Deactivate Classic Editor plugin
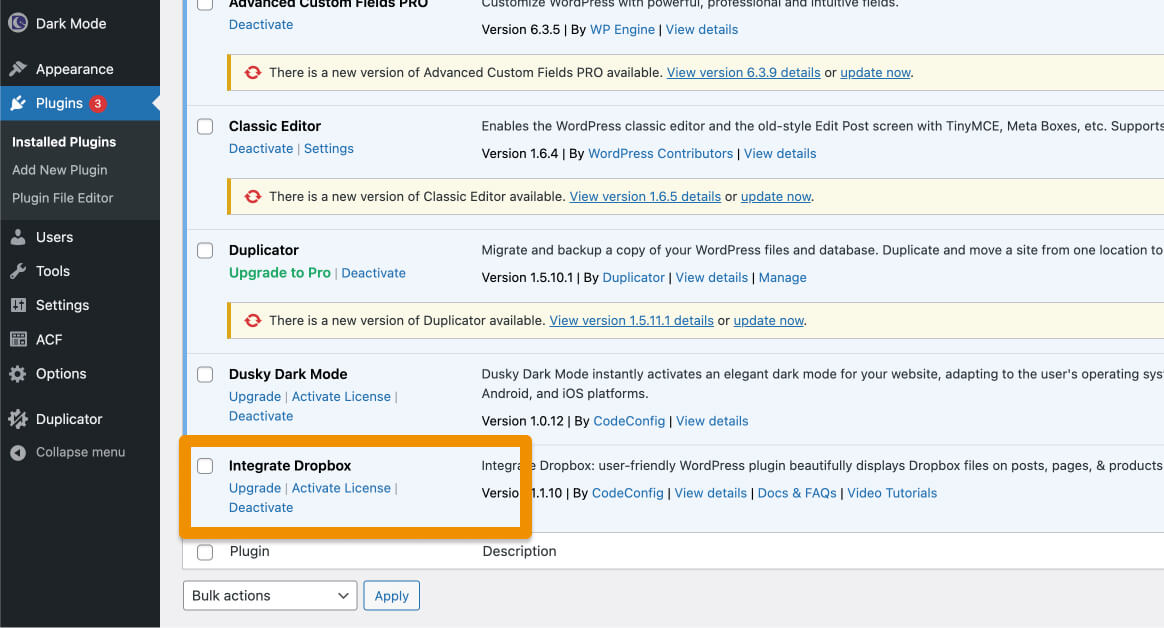The width and height of the screenshot is (1164, 628). click(x=261, y=148)
